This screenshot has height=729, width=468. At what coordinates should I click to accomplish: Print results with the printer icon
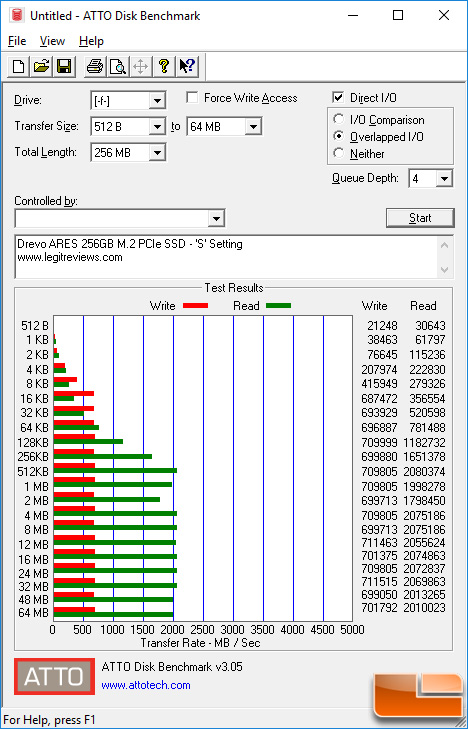[95, 66]
